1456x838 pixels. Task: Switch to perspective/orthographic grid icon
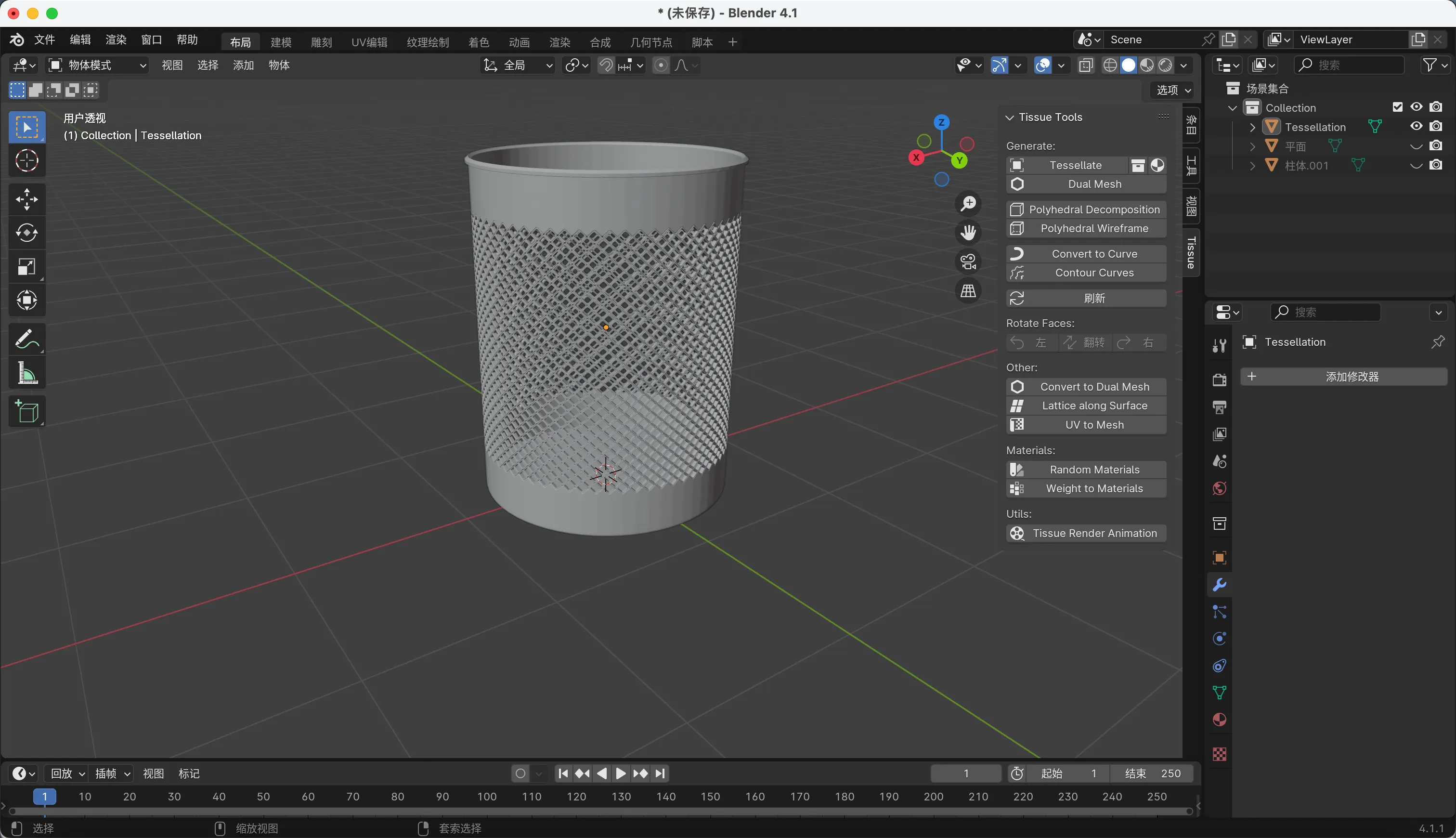tap(968, 291)
